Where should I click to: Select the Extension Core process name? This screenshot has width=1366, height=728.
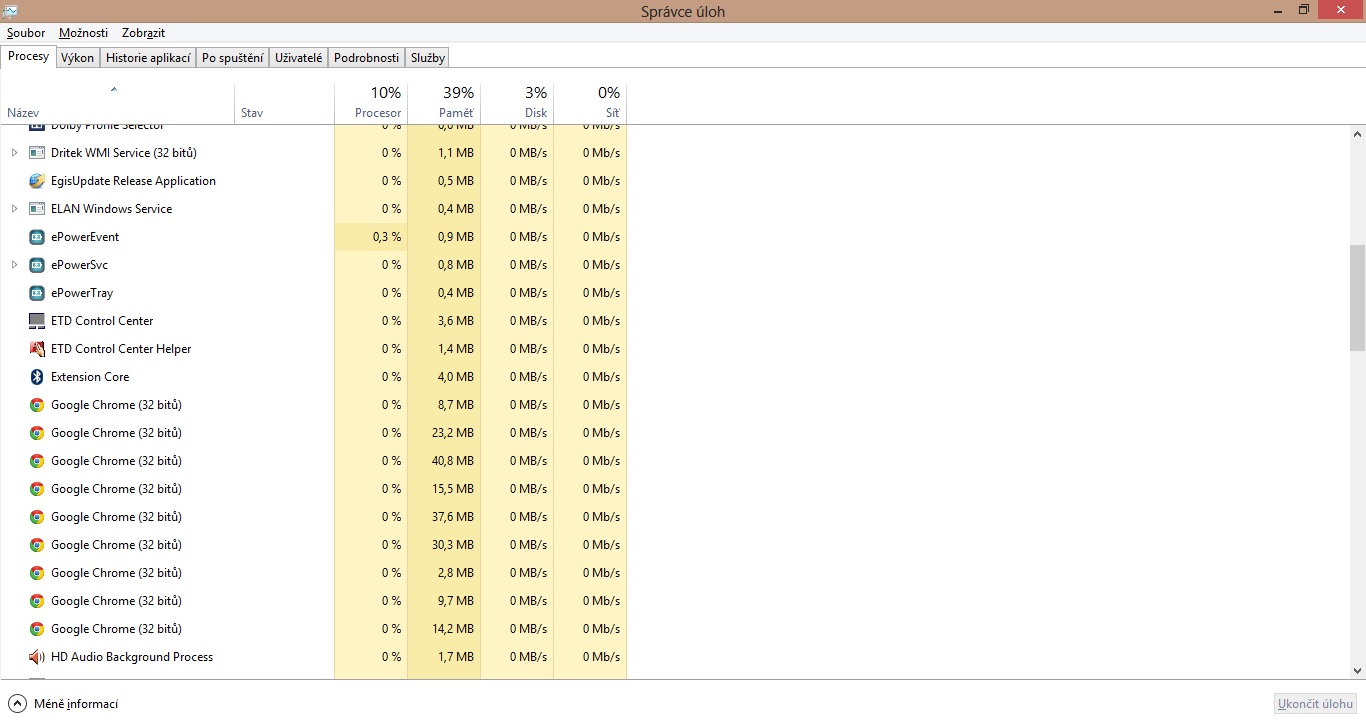(x=90, y=377)
